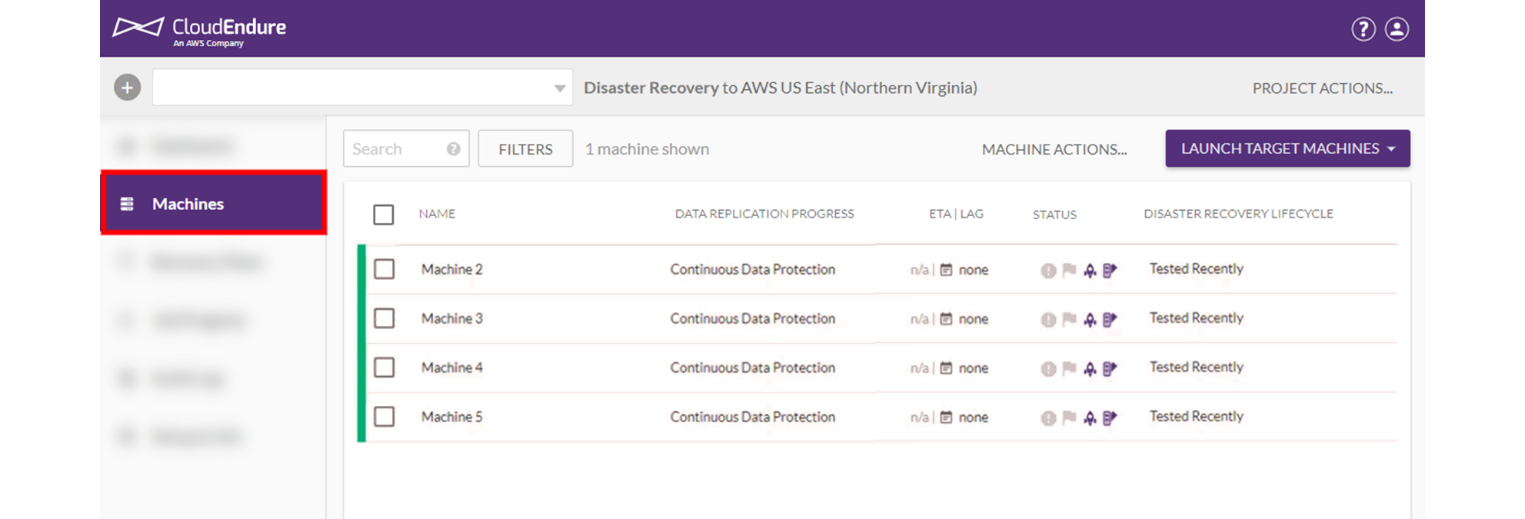The width and height of the screenshot is (1525, 519).
Task: Click the calendar lag icon for Machine 4
Action: 946,368
